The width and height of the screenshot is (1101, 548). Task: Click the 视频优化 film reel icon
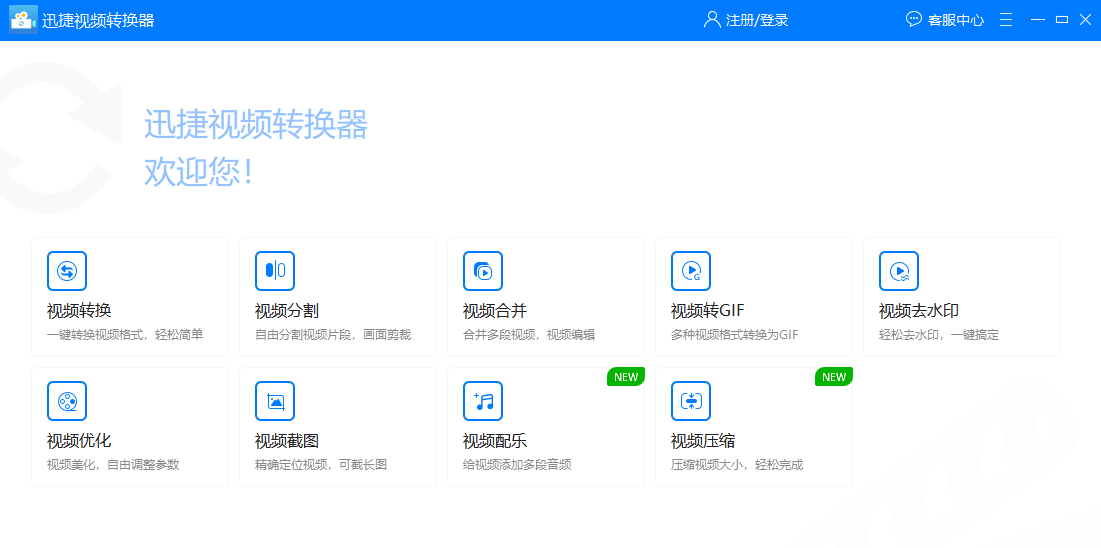(x=67, y=401)
